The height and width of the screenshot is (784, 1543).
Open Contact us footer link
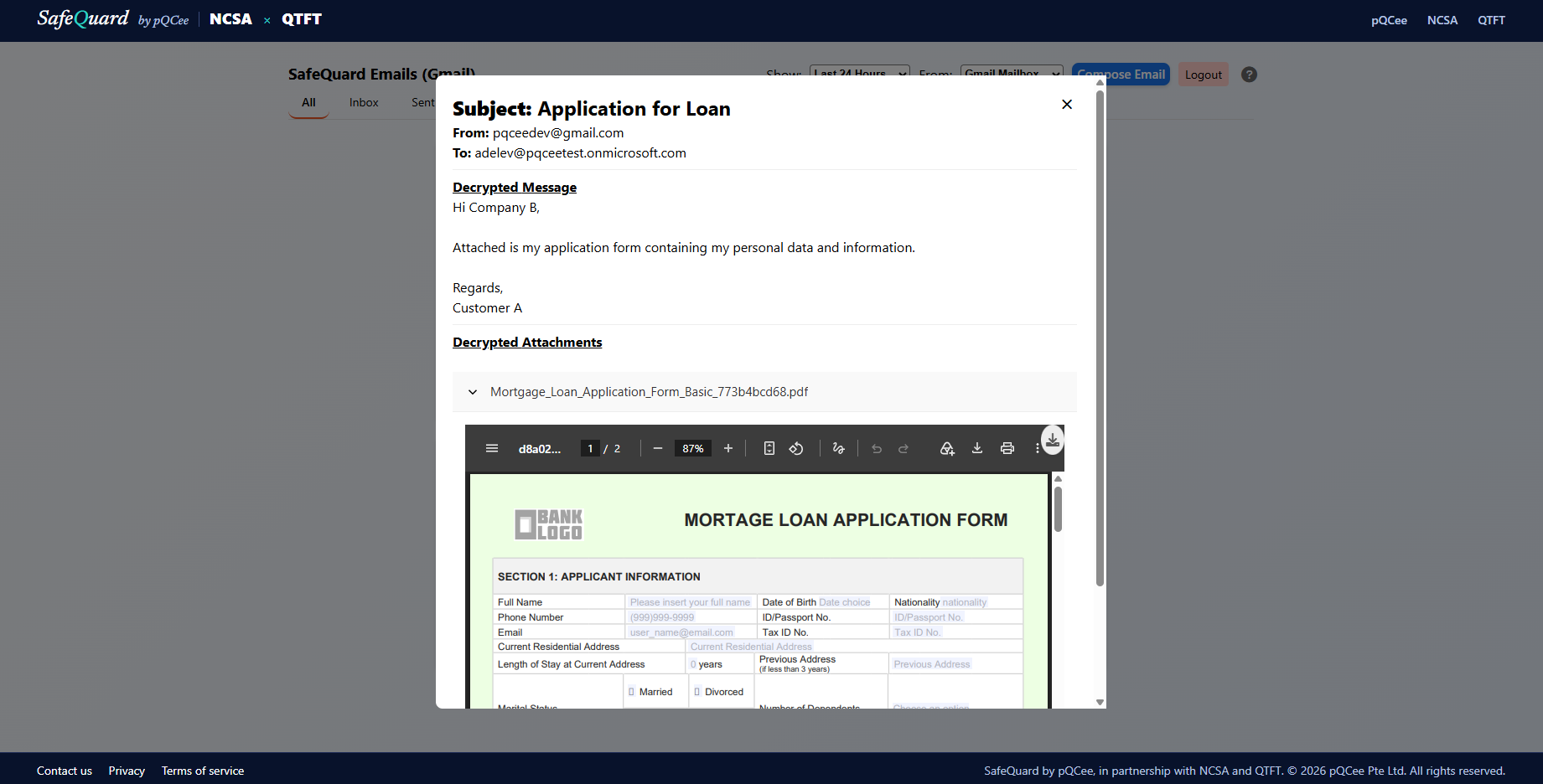pyautogui.click(x=65, y=771)
